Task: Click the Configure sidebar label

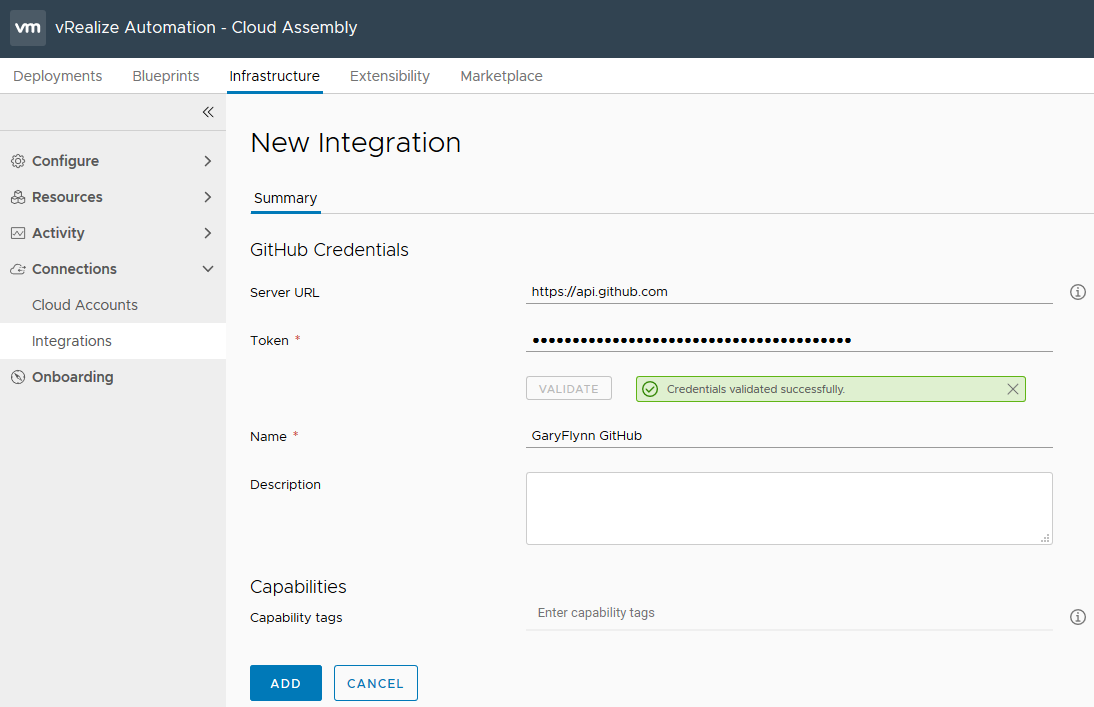Action: 66,161
